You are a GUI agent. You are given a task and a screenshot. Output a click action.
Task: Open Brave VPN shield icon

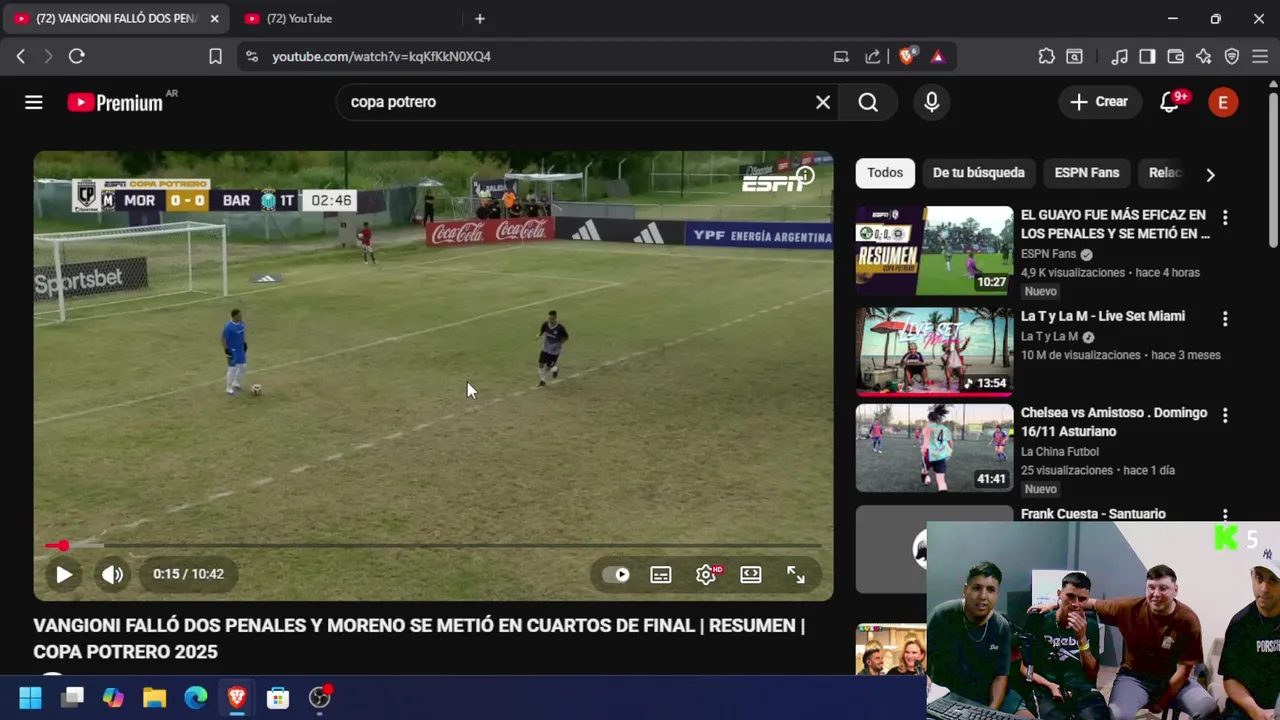coord(1232,57)
